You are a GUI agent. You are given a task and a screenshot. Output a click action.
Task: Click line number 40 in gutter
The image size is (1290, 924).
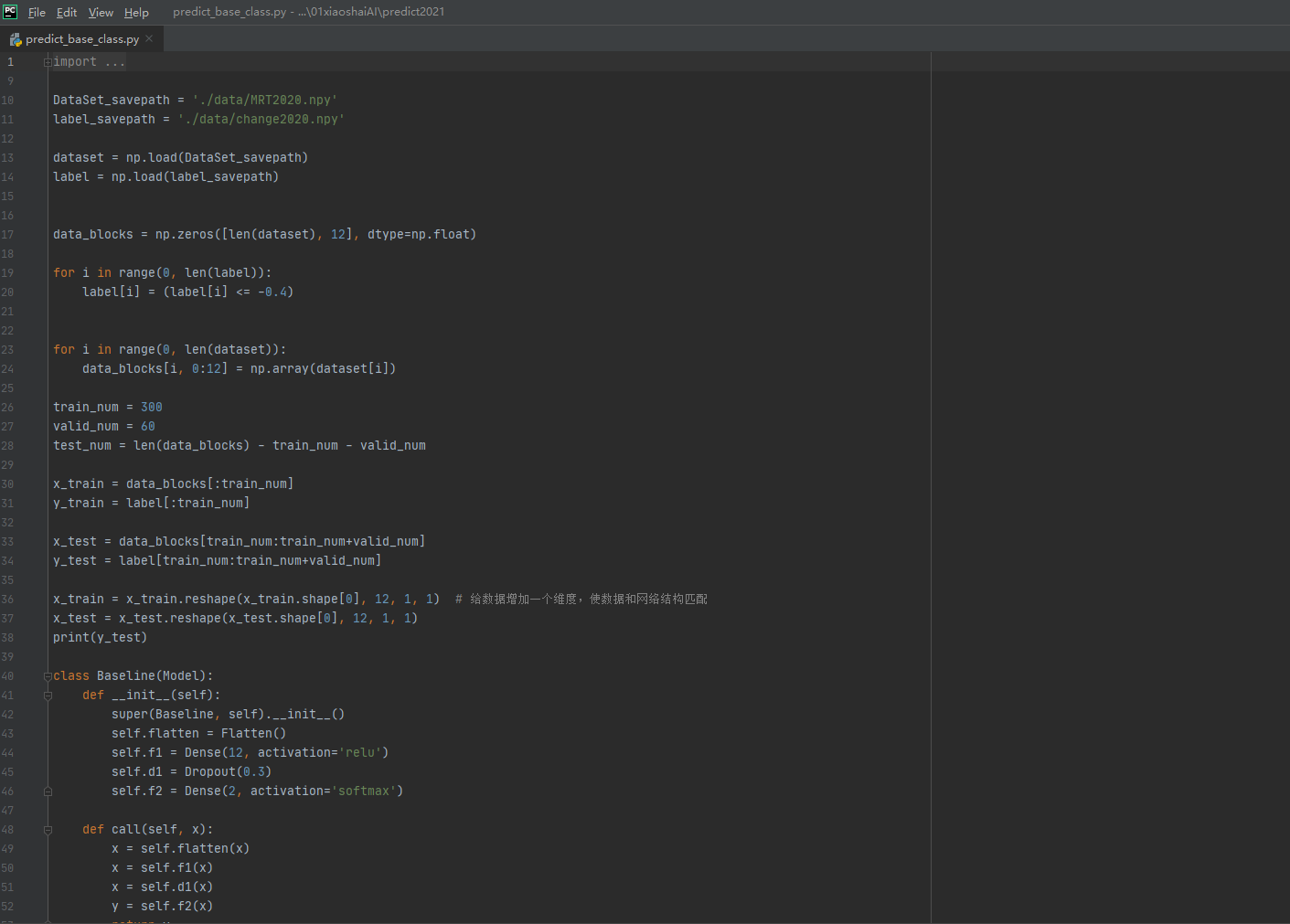click(x=7, y=676)
